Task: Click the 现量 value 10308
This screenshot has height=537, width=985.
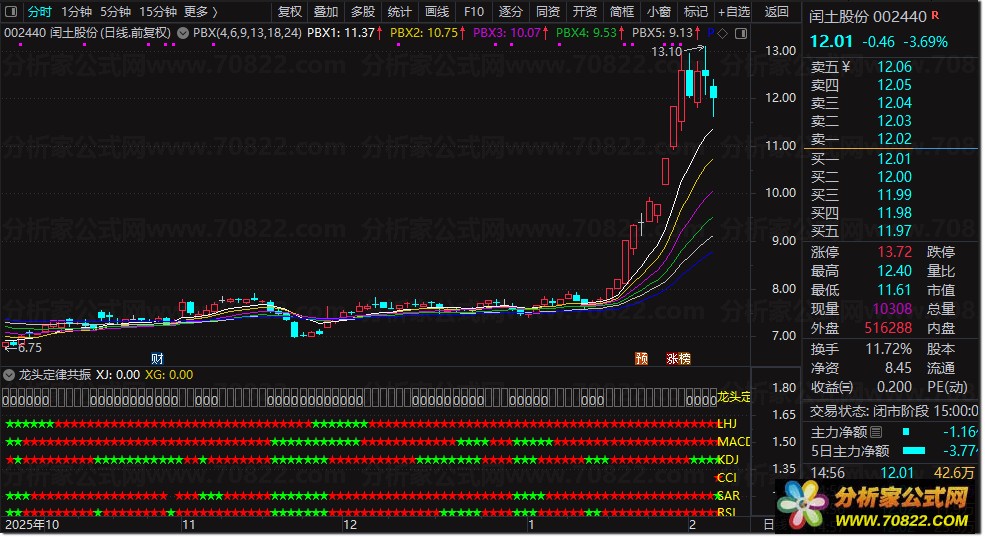Action: [x=892, y=309]
